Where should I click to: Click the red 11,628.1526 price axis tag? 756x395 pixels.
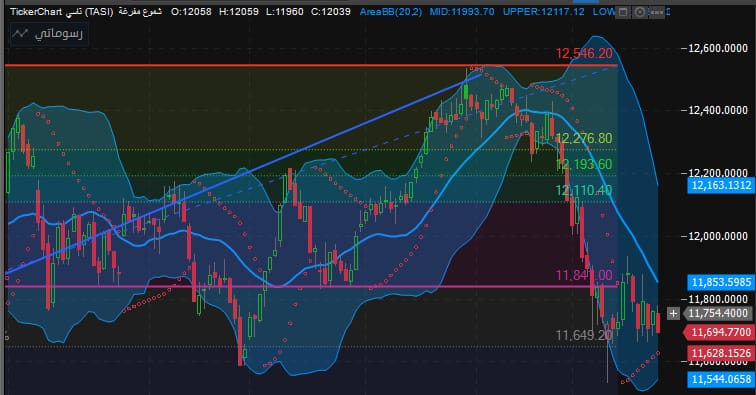[x=721, y=353]
